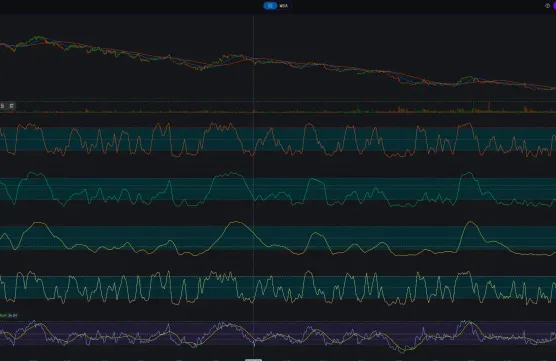Screen dimensions: 556x361
Task: Click the indicator label above the purple oscillator pane
Action: click(9, 315)
